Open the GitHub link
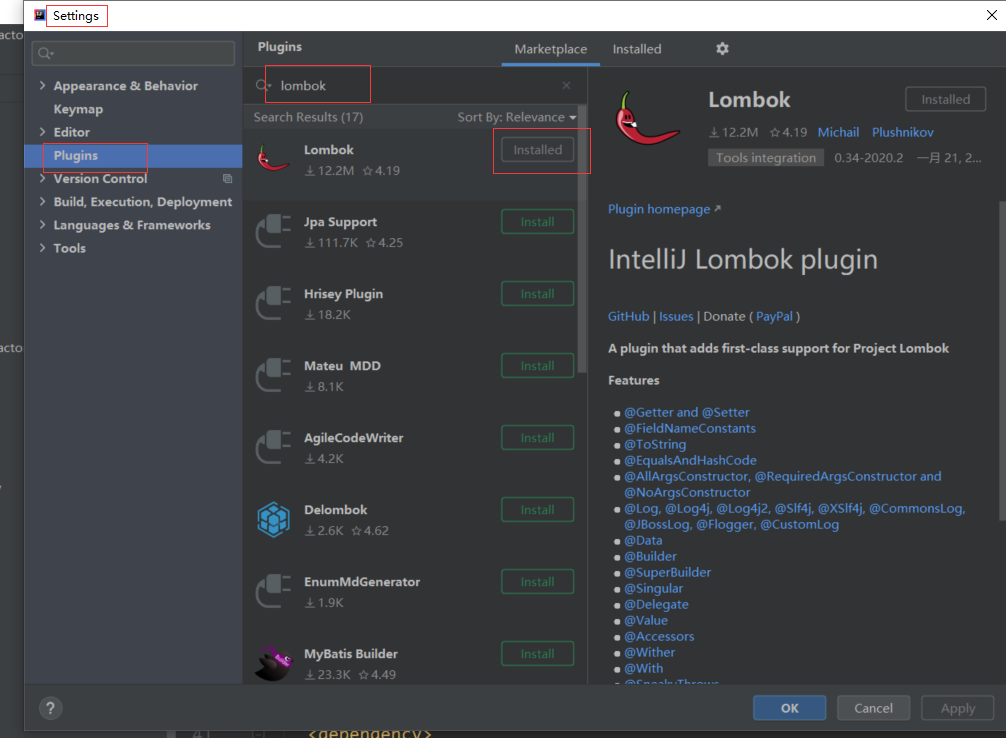The image size is (1006, 738). coord(628,316)
